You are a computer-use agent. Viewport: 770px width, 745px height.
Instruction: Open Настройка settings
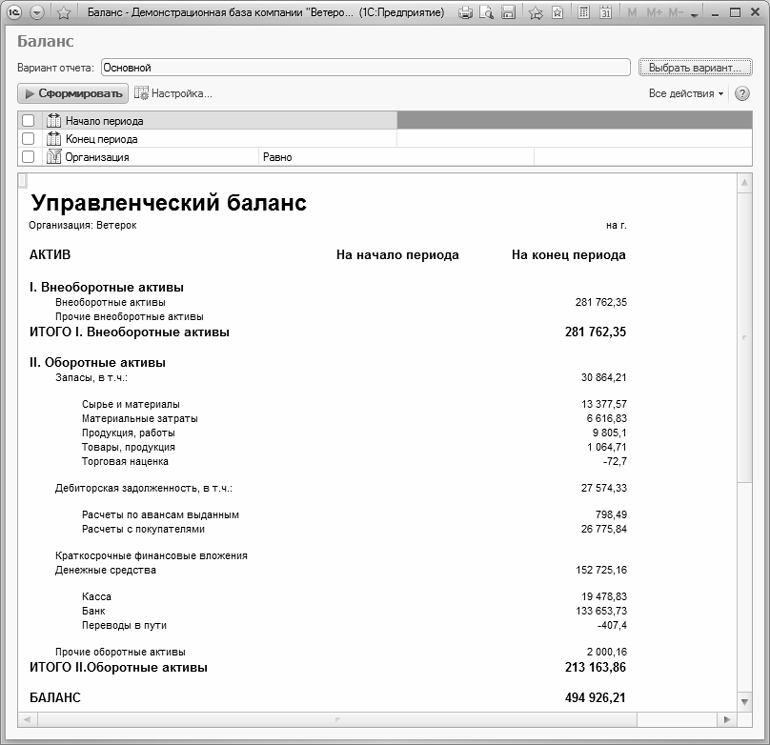173,93
